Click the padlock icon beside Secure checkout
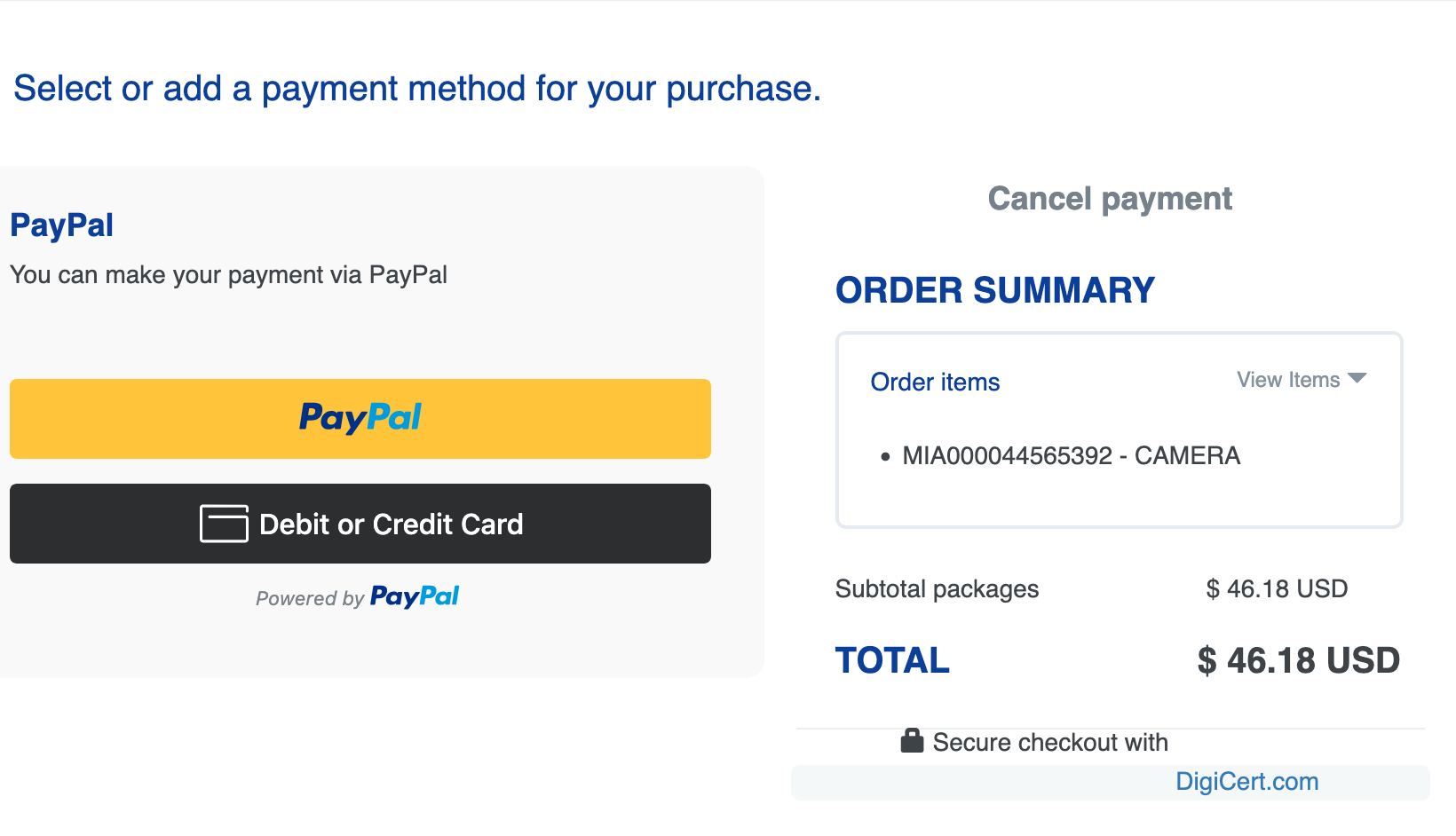Screen dimensions: 1456x836 tap(912, 740)
